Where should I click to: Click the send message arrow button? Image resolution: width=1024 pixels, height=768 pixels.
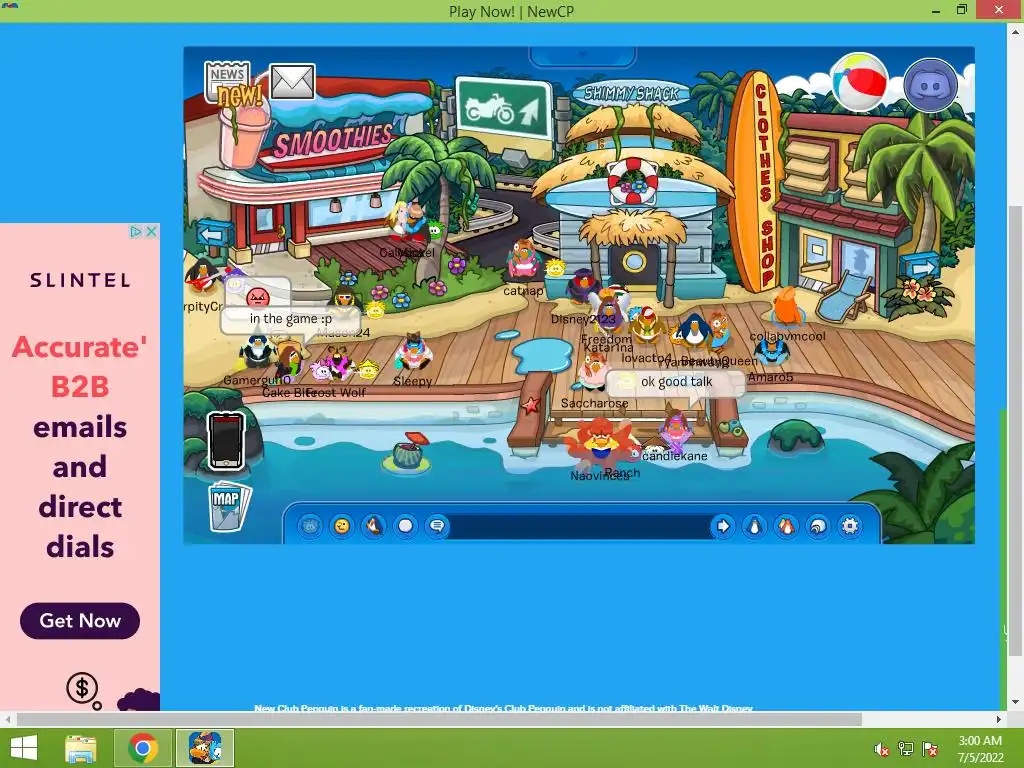click(x=722, y=526)
